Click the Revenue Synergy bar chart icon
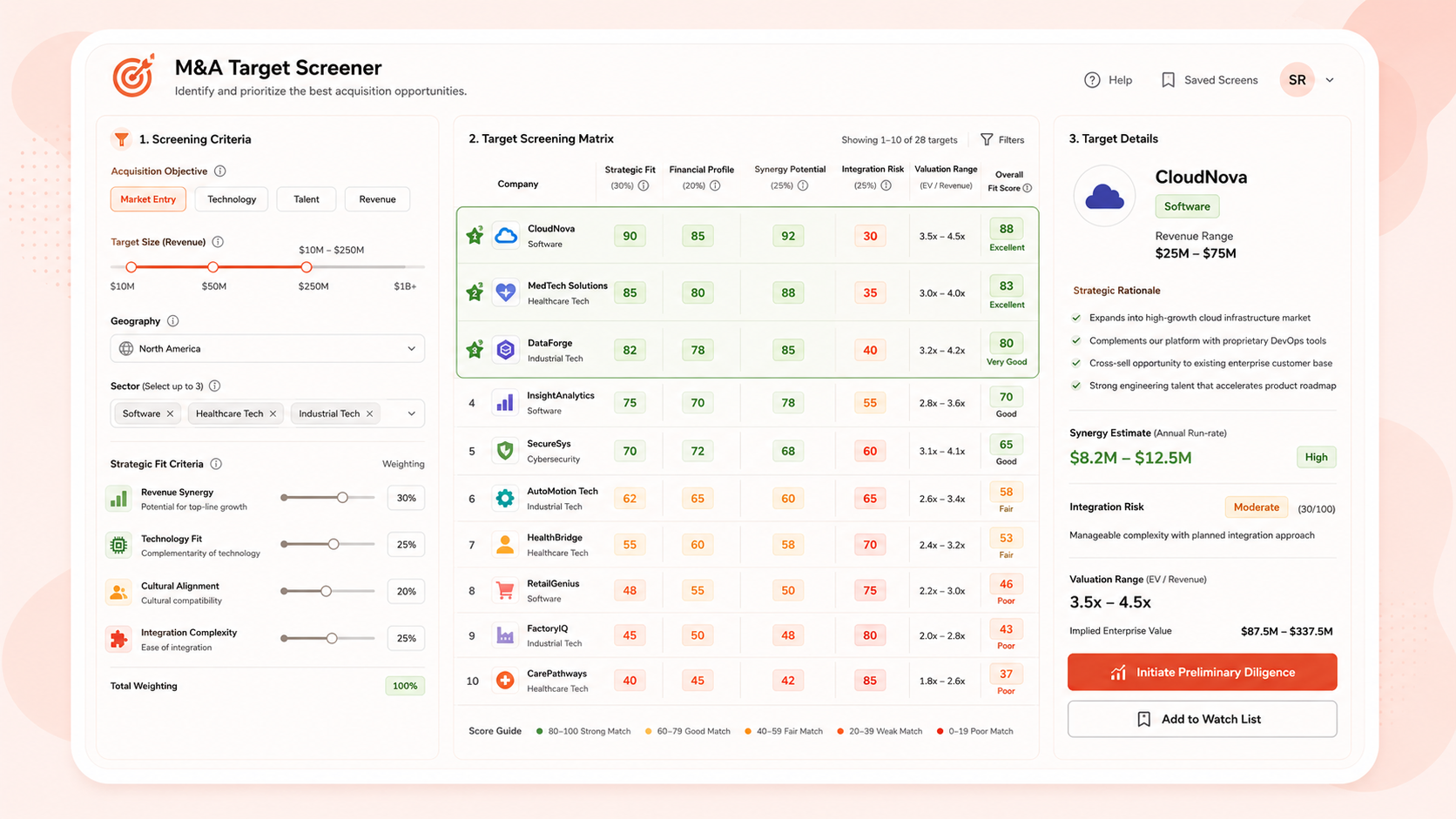1456x819 pixels. pyautogui.click(x=118, y=498)
